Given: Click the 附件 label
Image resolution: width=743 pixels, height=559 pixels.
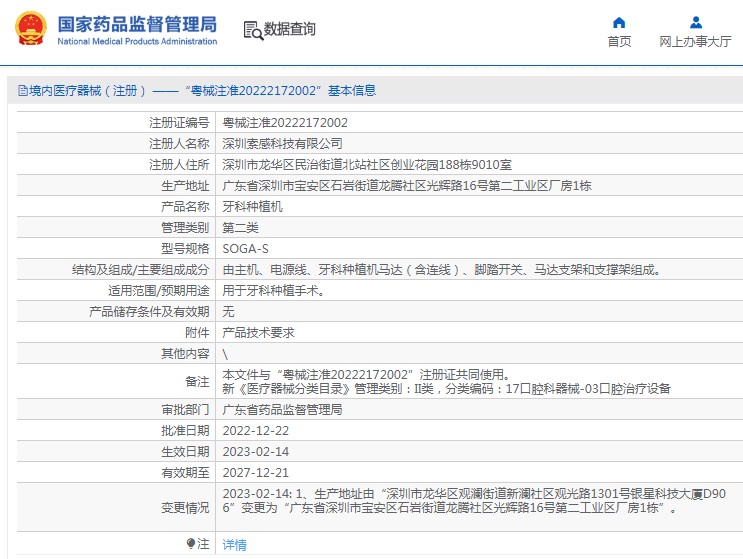Looking at the screenshot, I should tap(197, 333).
